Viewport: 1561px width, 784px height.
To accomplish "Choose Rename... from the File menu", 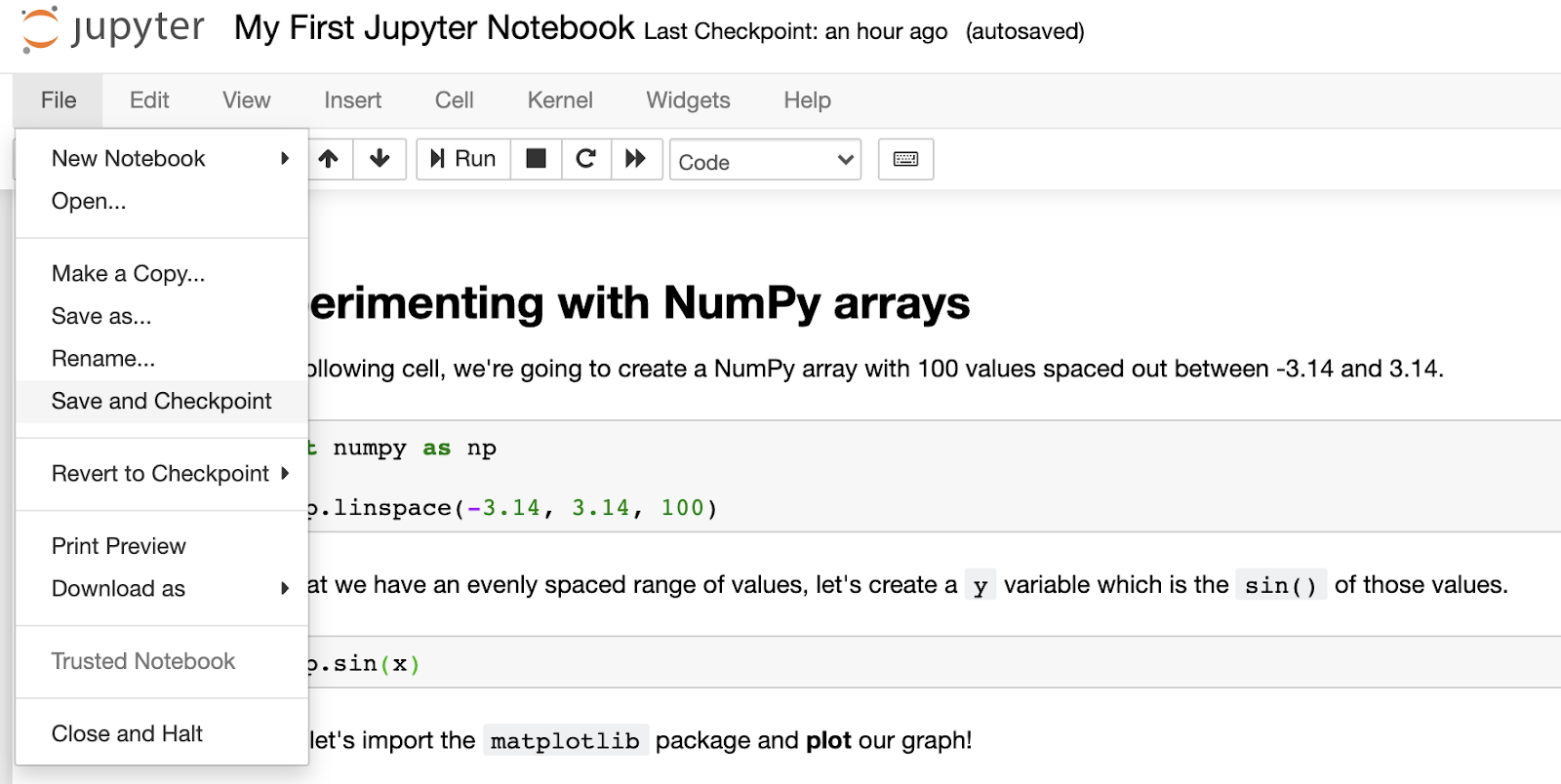I will pos(162,359).
